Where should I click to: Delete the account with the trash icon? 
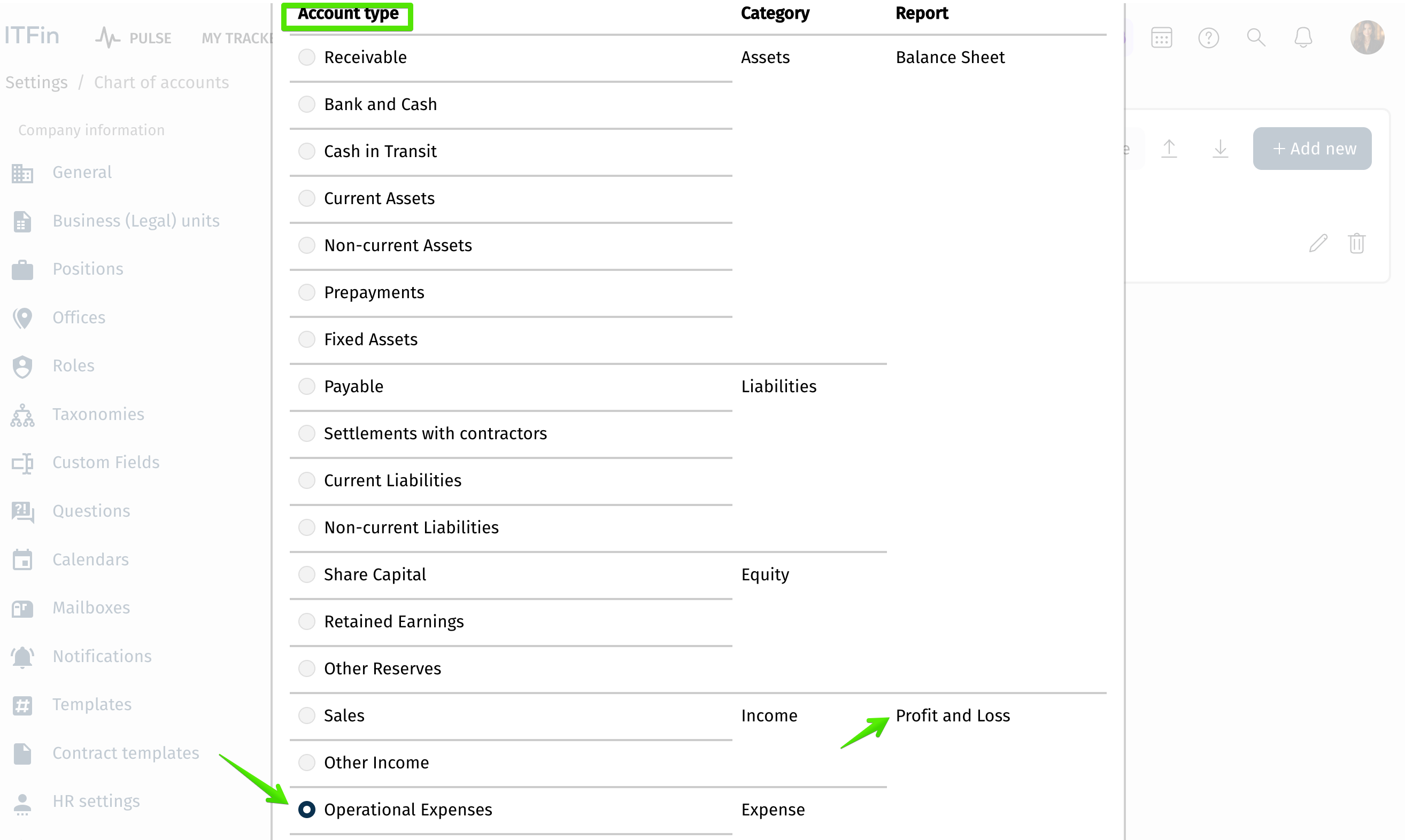1356,243
